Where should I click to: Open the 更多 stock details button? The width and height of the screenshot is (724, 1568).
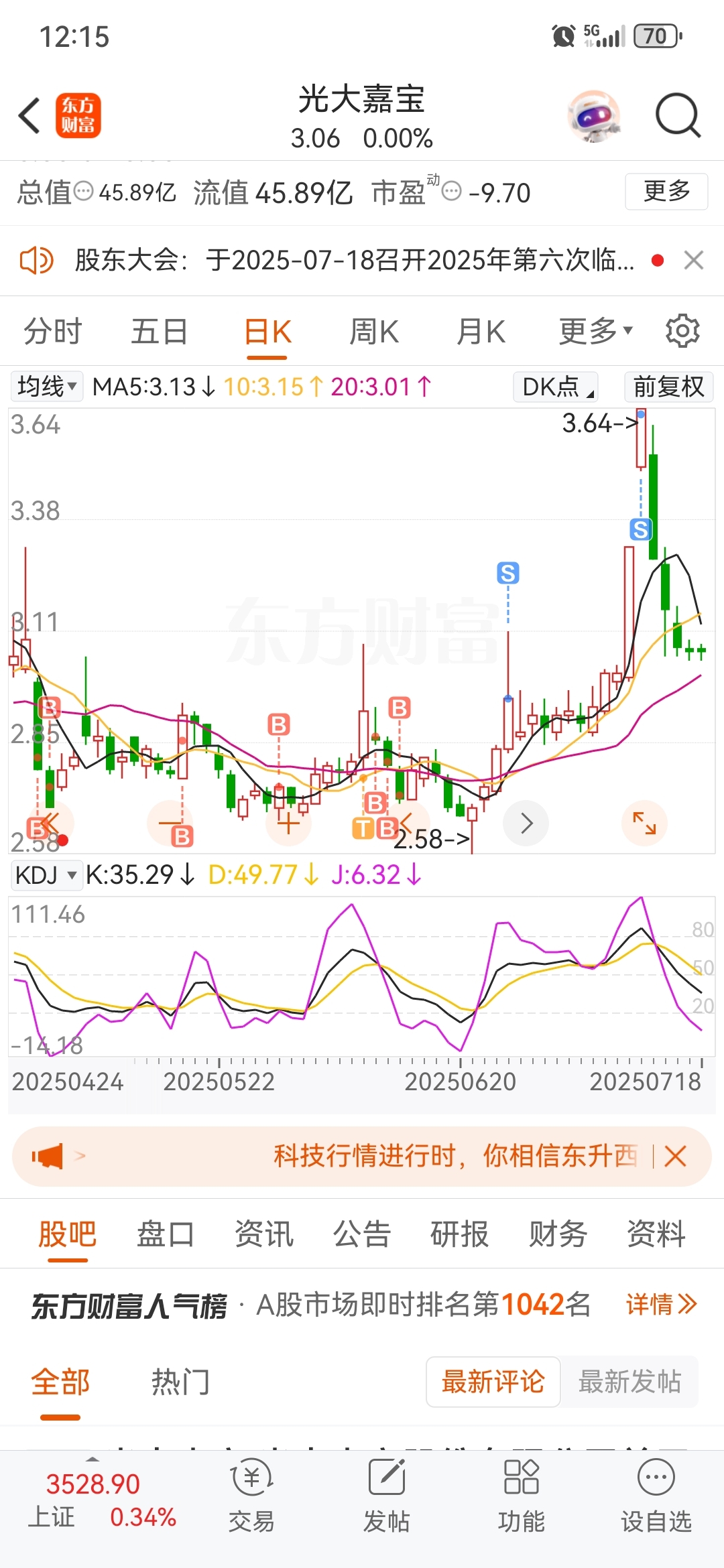point(666,192)
